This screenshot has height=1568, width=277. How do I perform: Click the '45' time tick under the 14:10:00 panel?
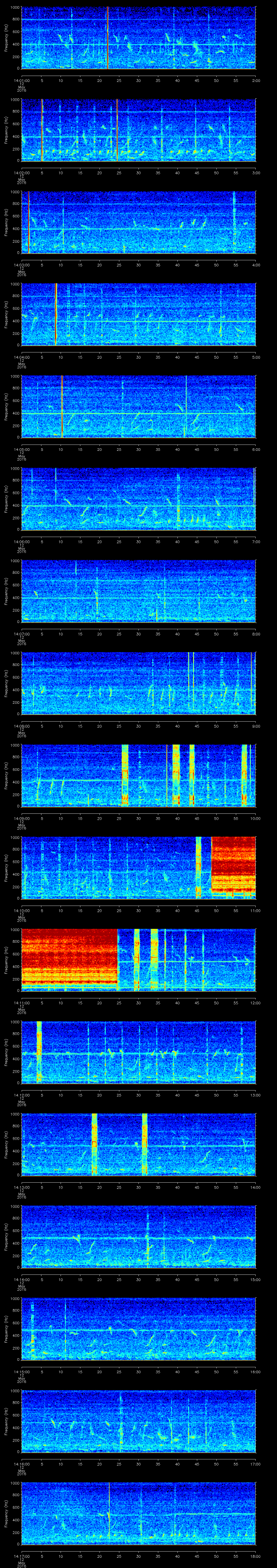(x=197, y=910)
